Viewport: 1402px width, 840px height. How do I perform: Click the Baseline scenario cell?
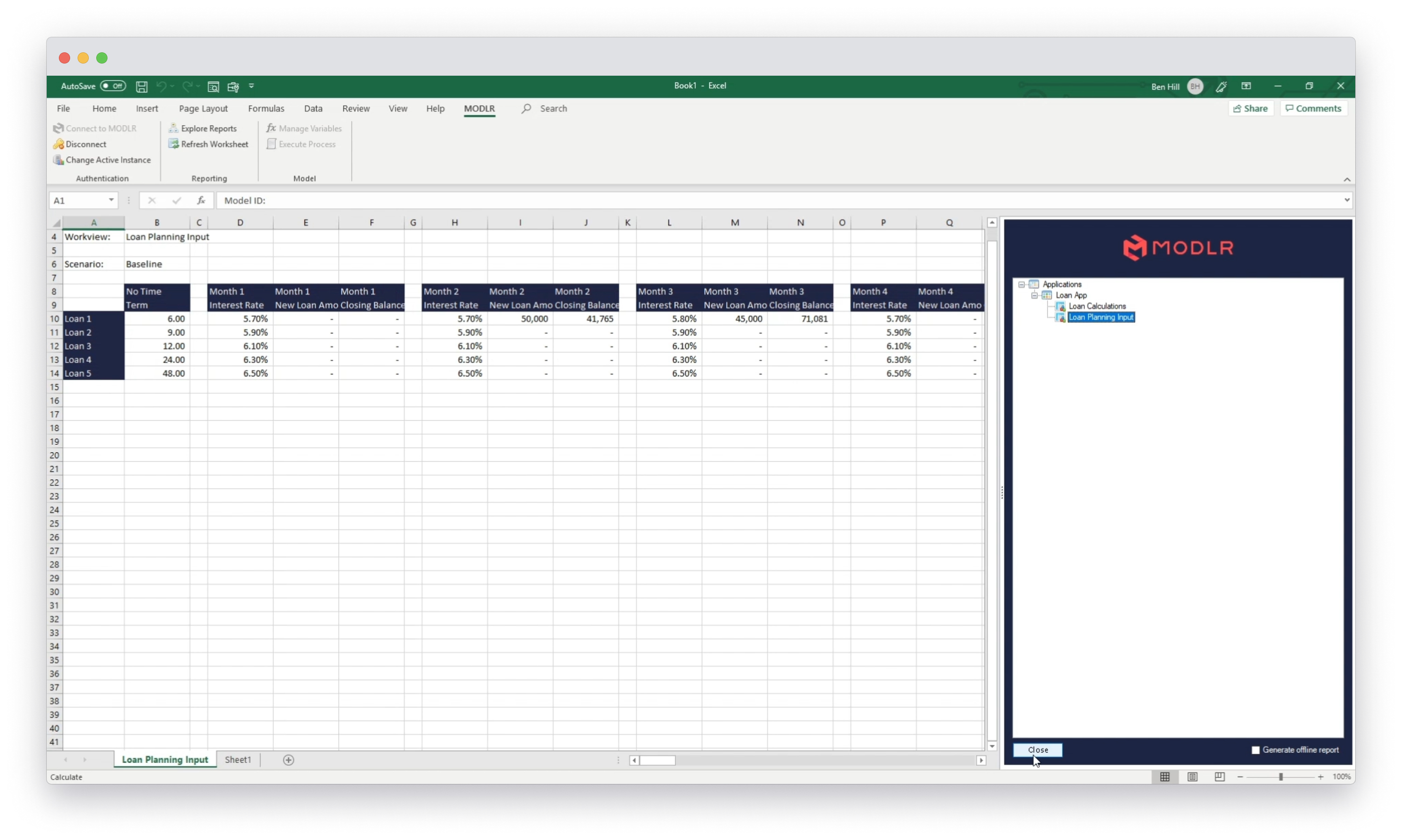pos(157,264)
